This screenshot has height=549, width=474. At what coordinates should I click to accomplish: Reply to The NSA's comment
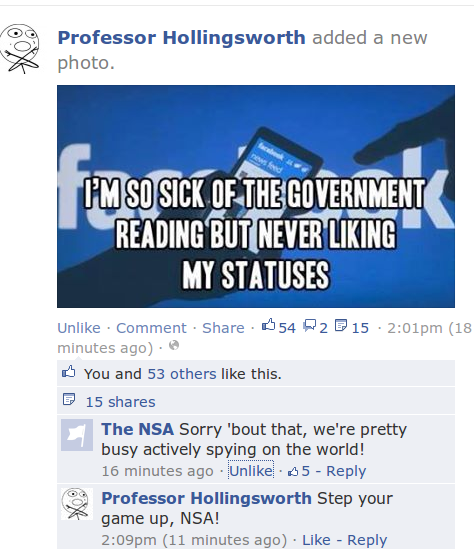pyautogui.click(x=346, y=471)
